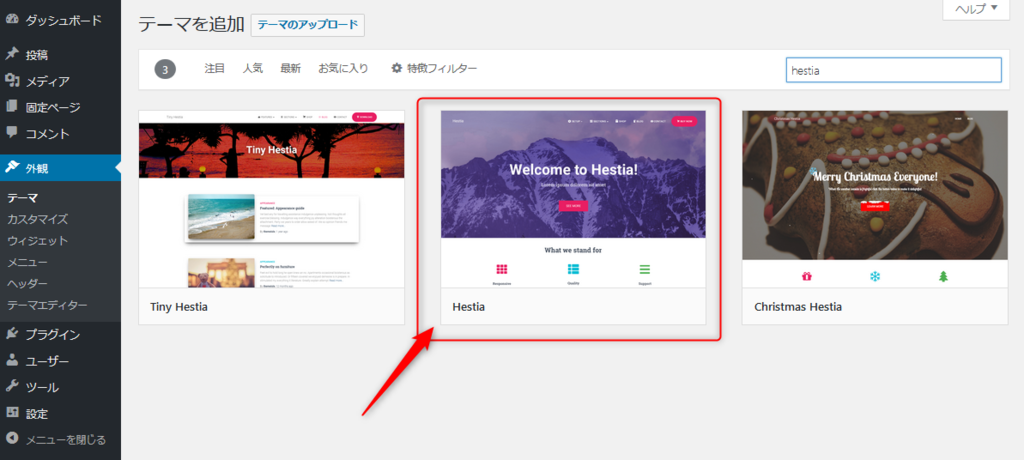Click the plug icon beside プラグイン

[x=12, y=334]
